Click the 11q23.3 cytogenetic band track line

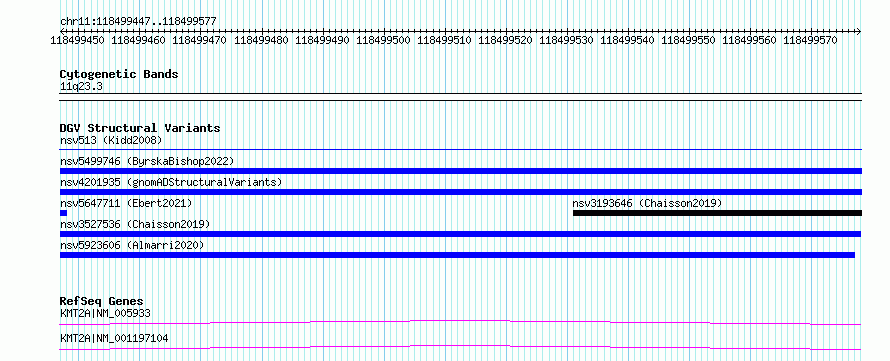tap(460, 96)
